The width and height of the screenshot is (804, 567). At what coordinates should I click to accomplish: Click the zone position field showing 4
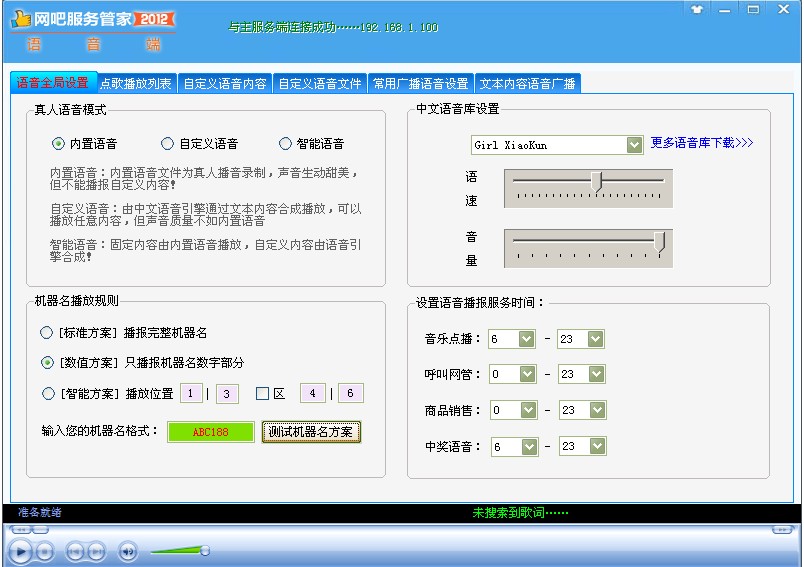(x=312, y=393)
